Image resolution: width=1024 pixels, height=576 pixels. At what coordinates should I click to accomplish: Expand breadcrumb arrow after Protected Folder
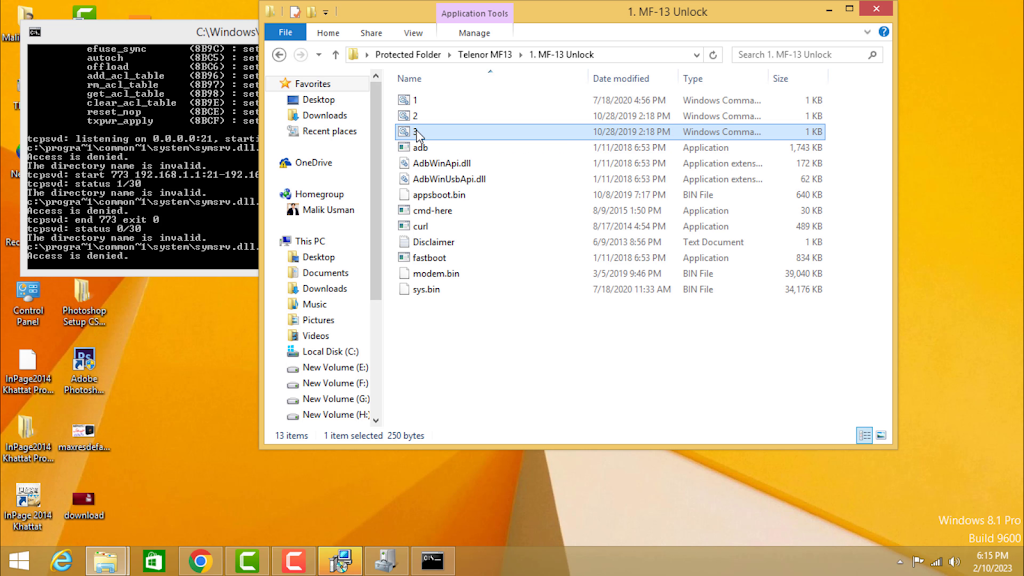[449, 55]
